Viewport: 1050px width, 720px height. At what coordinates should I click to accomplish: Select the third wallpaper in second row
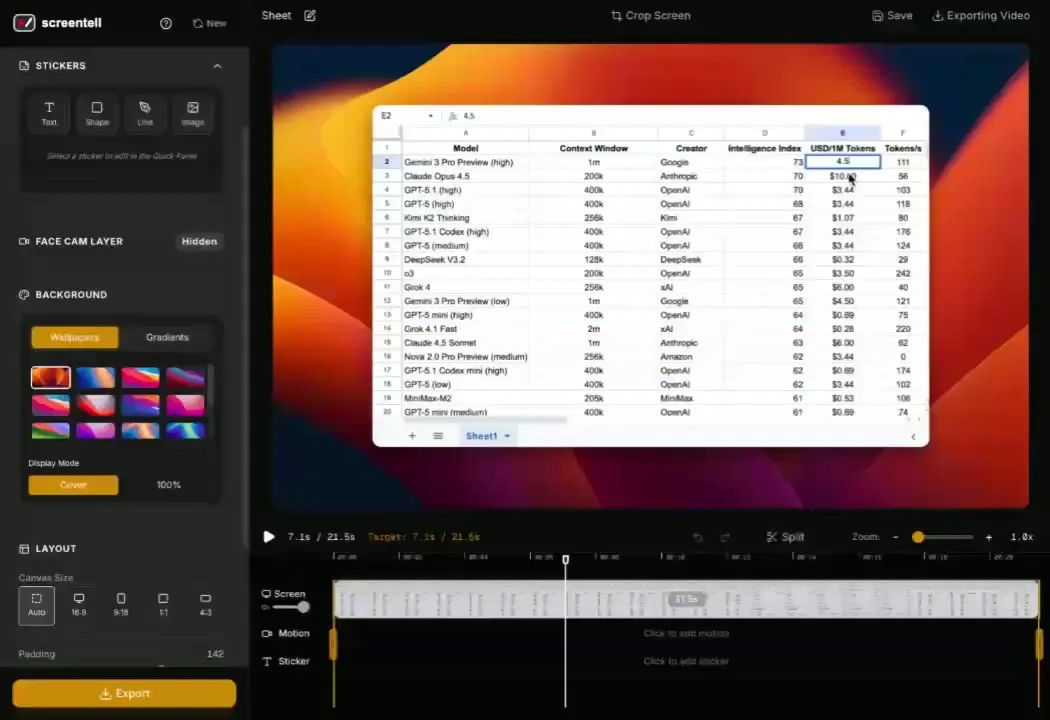coord(141,405)
